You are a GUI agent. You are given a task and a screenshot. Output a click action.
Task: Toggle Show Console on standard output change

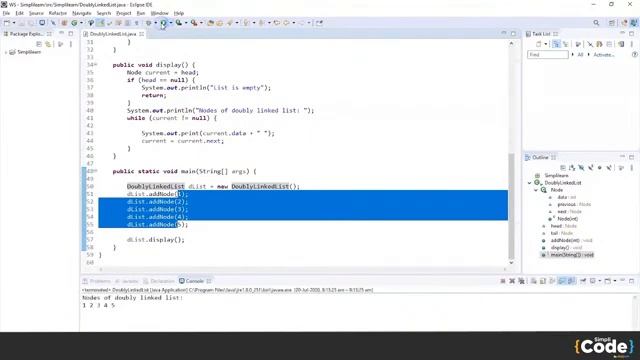pyautogui.click(x=562, y=281)
